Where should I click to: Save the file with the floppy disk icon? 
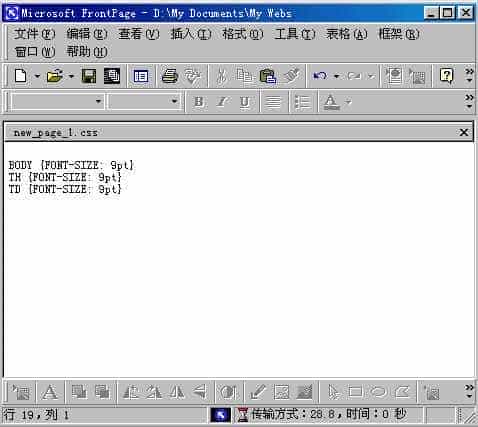tap(89, 76)
